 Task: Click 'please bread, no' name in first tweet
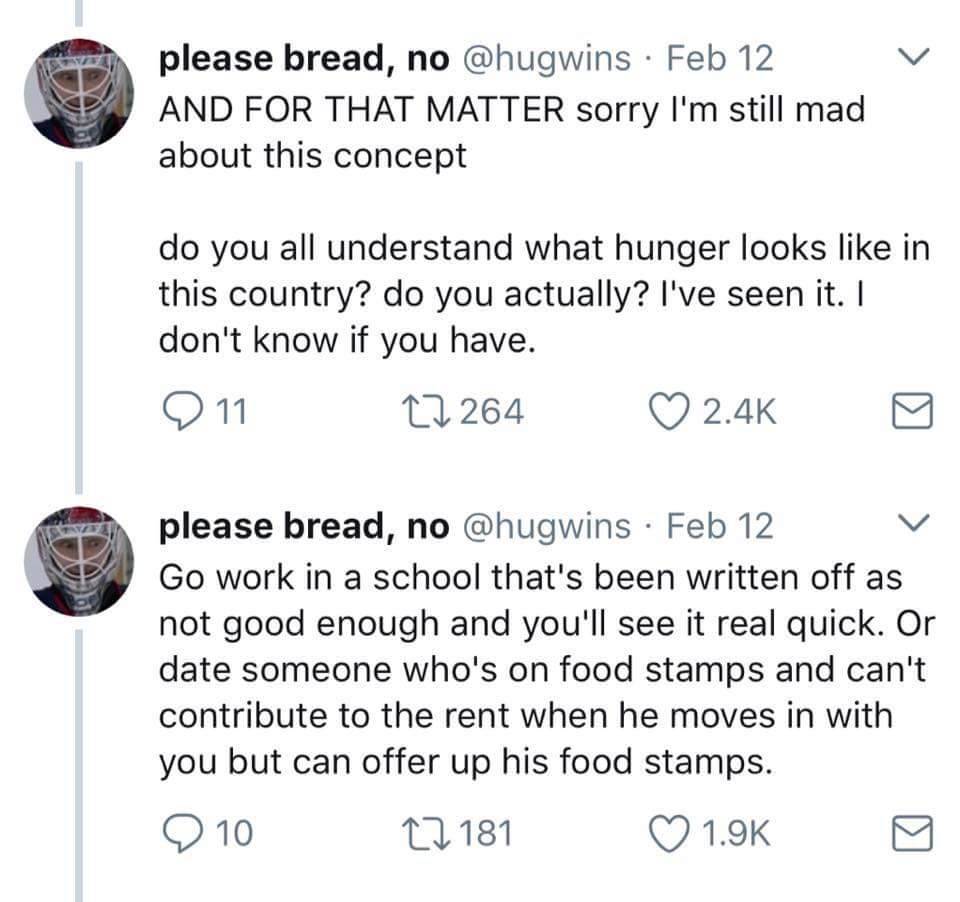click(x=304, y=58)
